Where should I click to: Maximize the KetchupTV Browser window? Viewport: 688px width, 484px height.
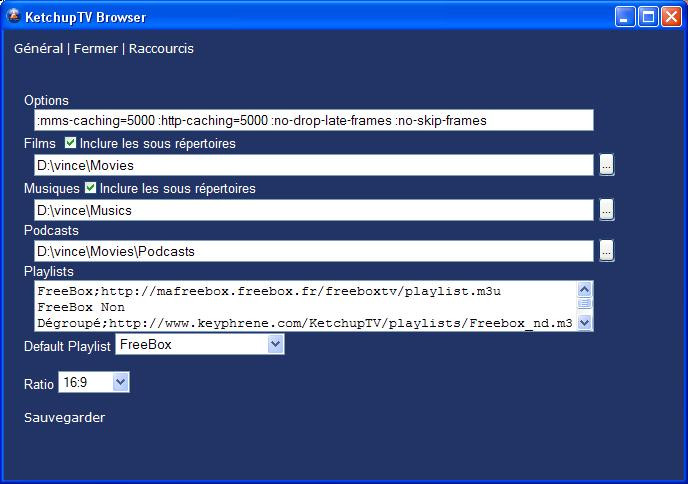pyautogui.click(x=648, y=17)
